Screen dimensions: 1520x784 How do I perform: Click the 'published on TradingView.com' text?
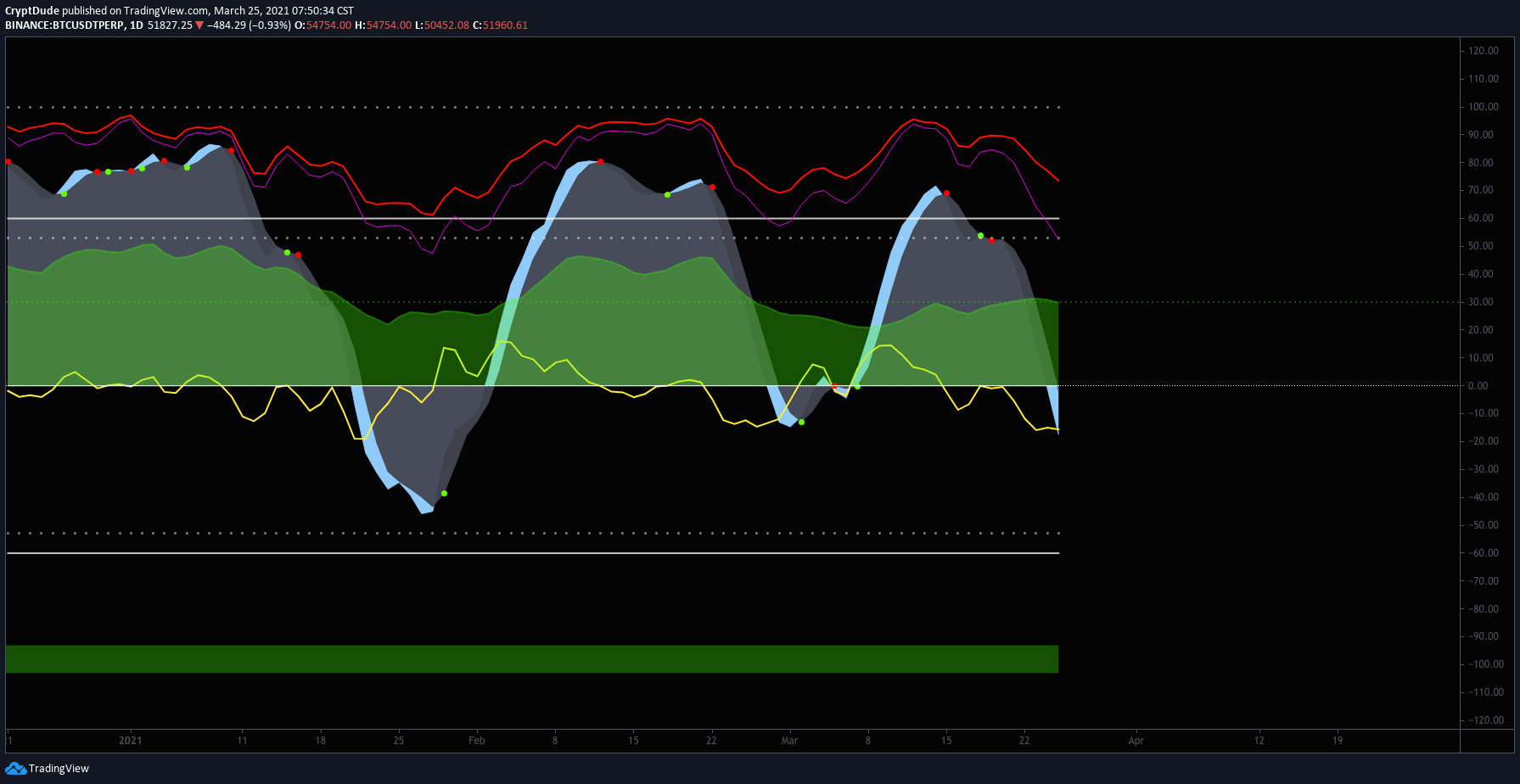coord(136,11)
